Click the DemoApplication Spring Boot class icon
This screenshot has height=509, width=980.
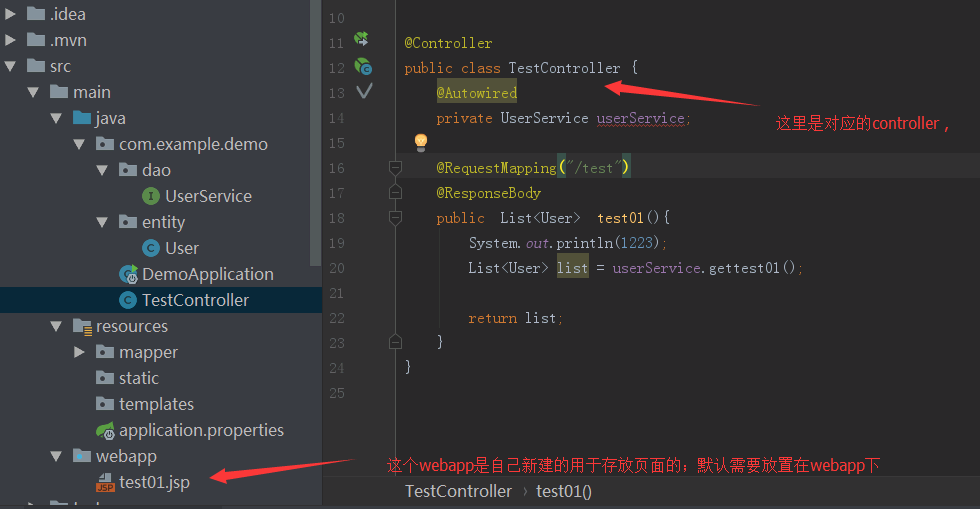(128, 274)
